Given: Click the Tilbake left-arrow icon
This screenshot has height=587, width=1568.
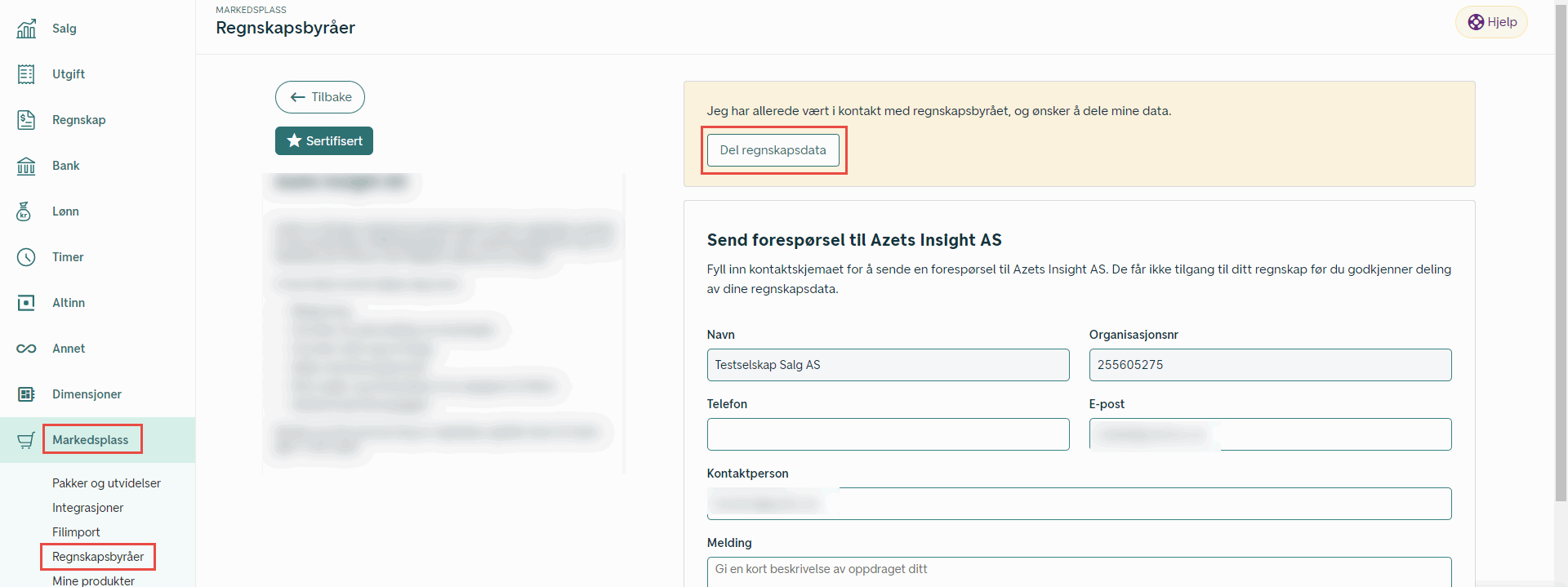Looking at the screenshot, I should [x=298, y=97].
